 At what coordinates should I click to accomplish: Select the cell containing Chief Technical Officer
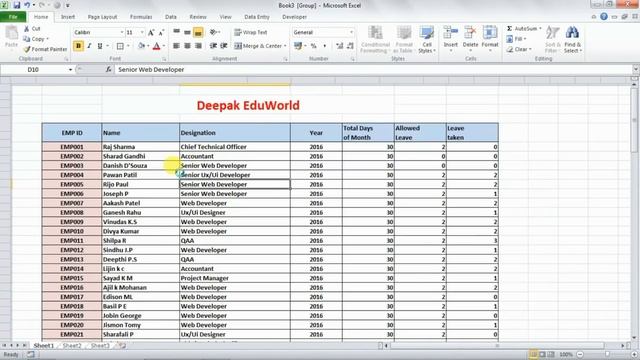tap(235, 147)
